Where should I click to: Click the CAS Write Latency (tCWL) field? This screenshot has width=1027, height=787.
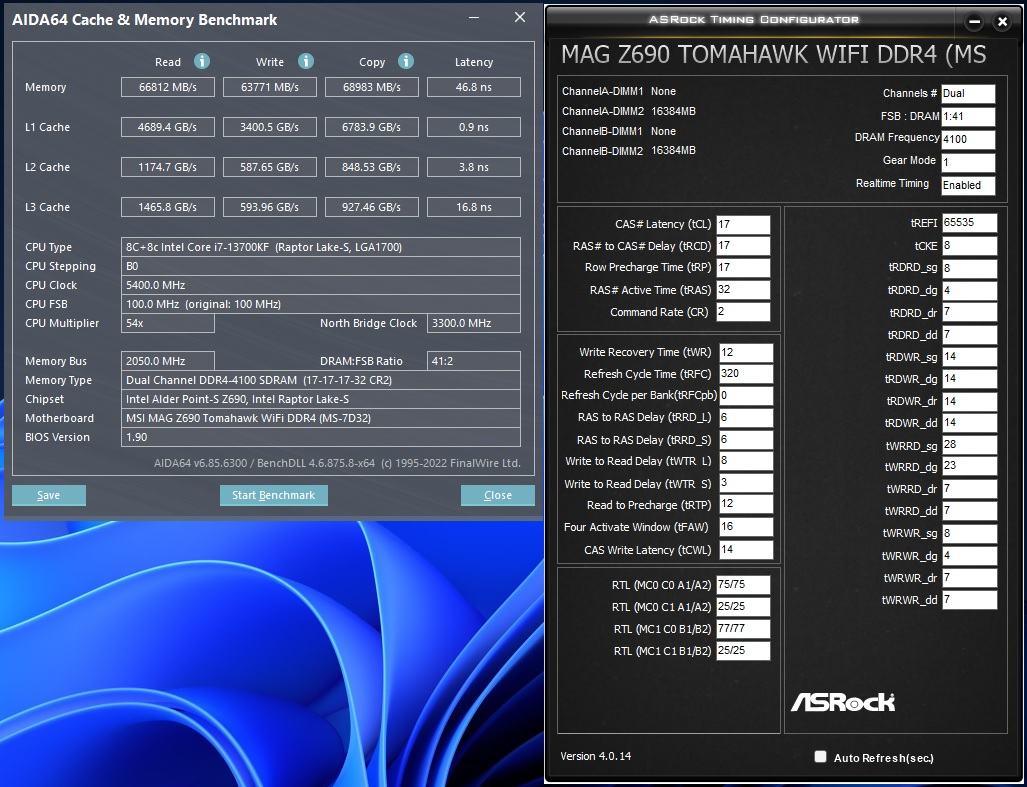point(746,550)
